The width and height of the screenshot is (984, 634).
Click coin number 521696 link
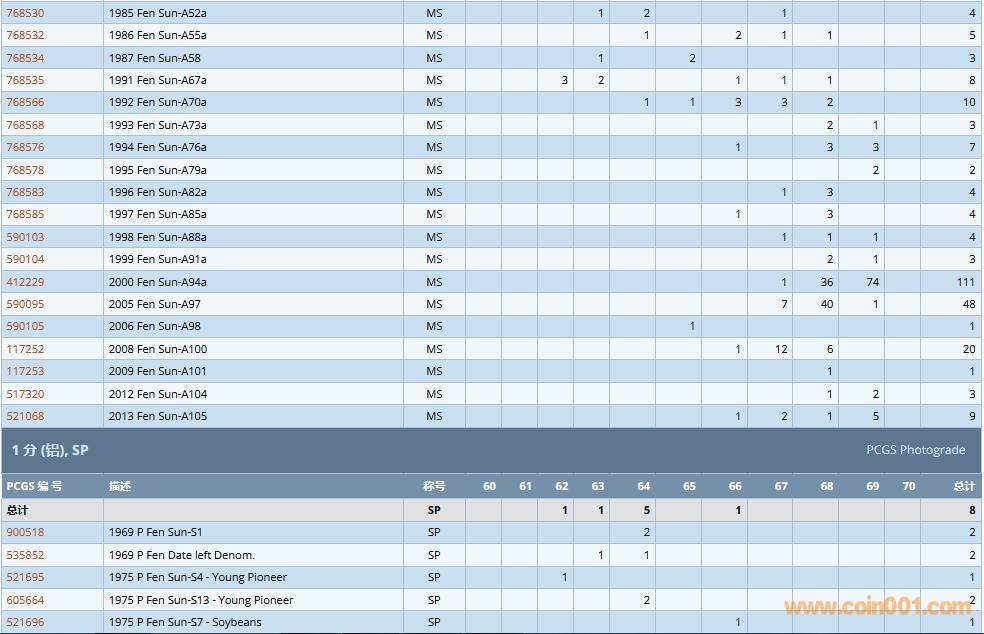(25, 622)
